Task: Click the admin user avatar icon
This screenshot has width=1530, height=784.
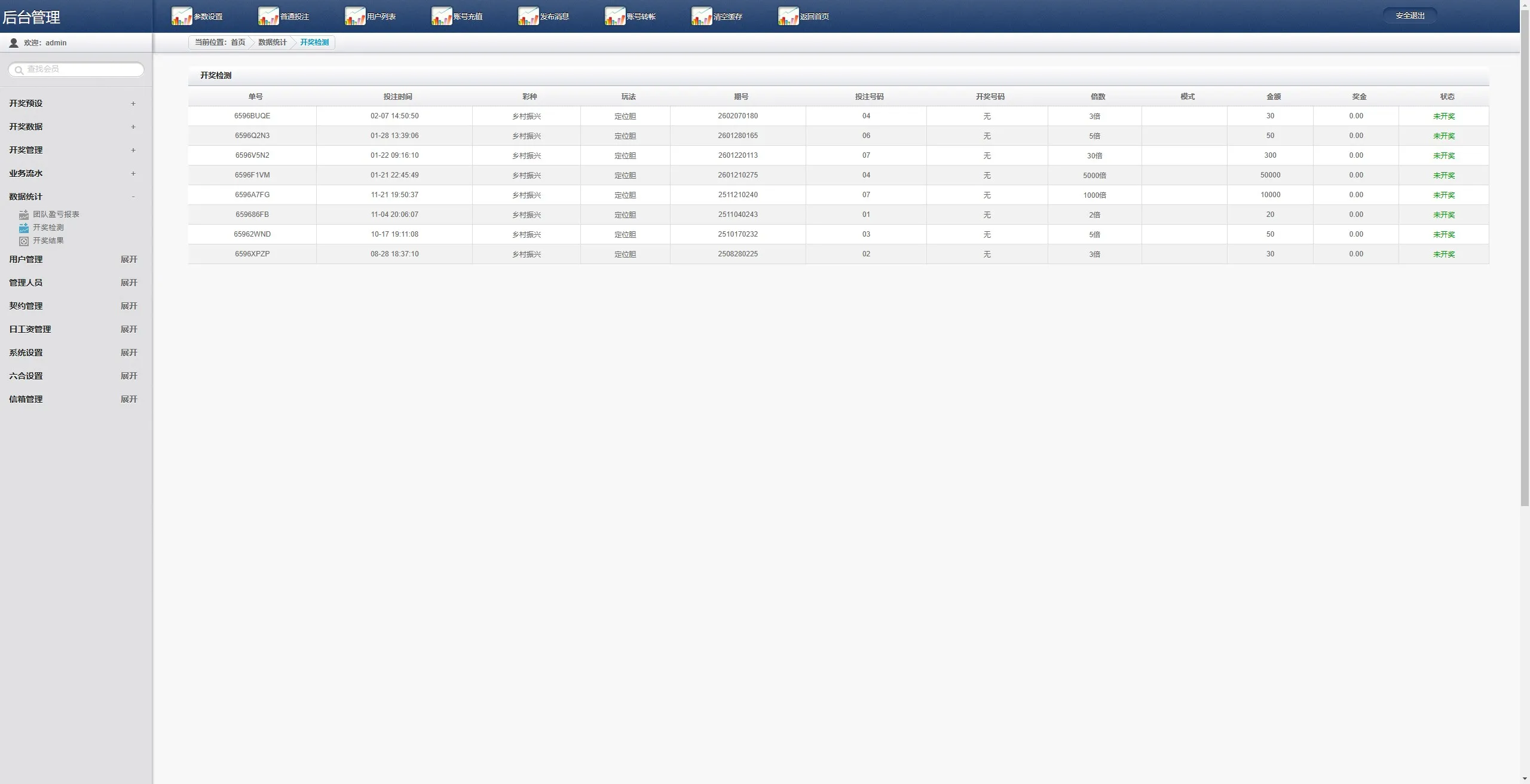Action: (x=14, y=43)
